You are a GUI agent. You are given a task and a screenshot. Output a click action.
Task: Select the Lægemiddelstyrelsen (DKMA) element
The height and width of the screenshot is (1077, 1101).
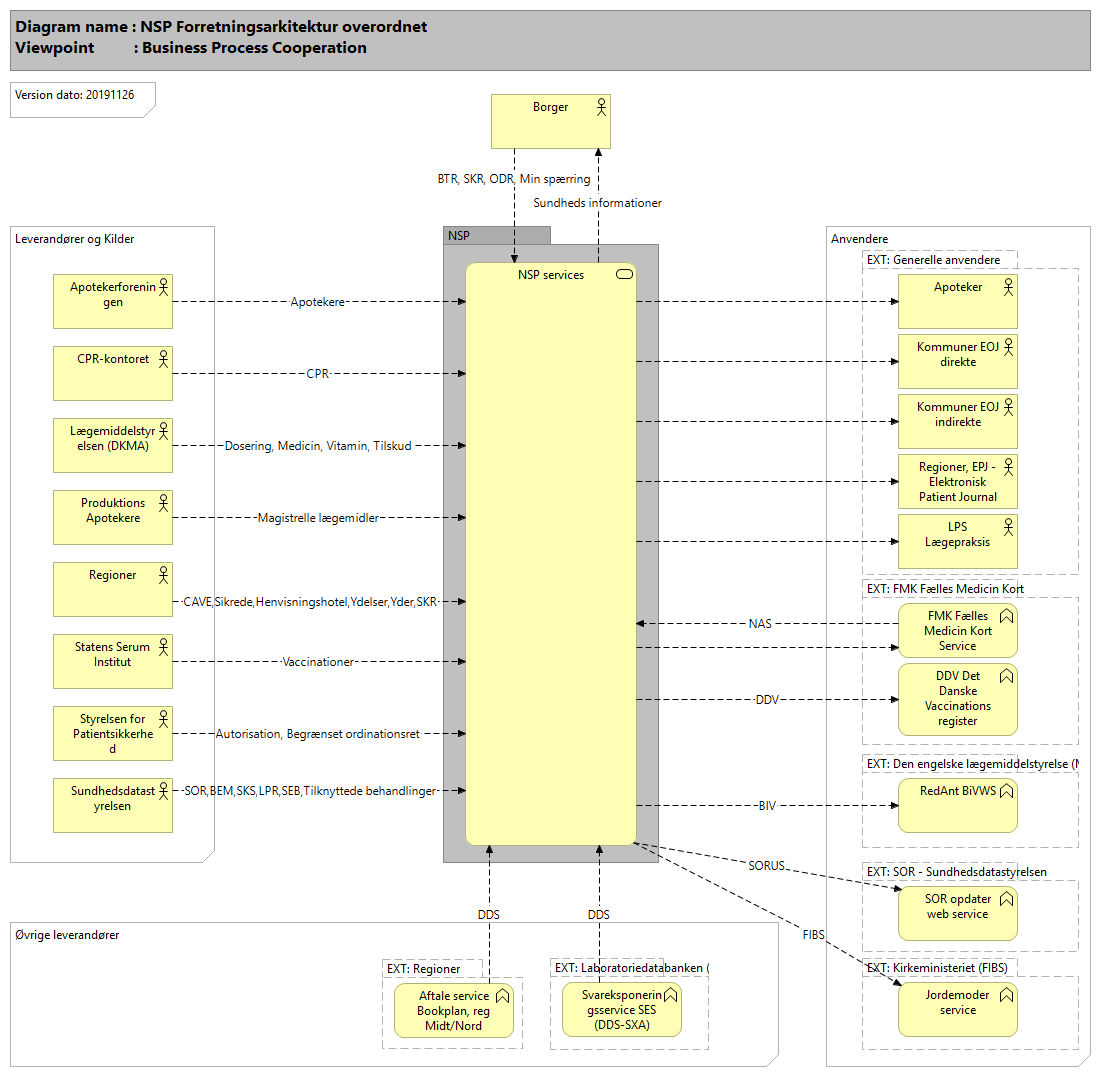click(x=113, y=446)
